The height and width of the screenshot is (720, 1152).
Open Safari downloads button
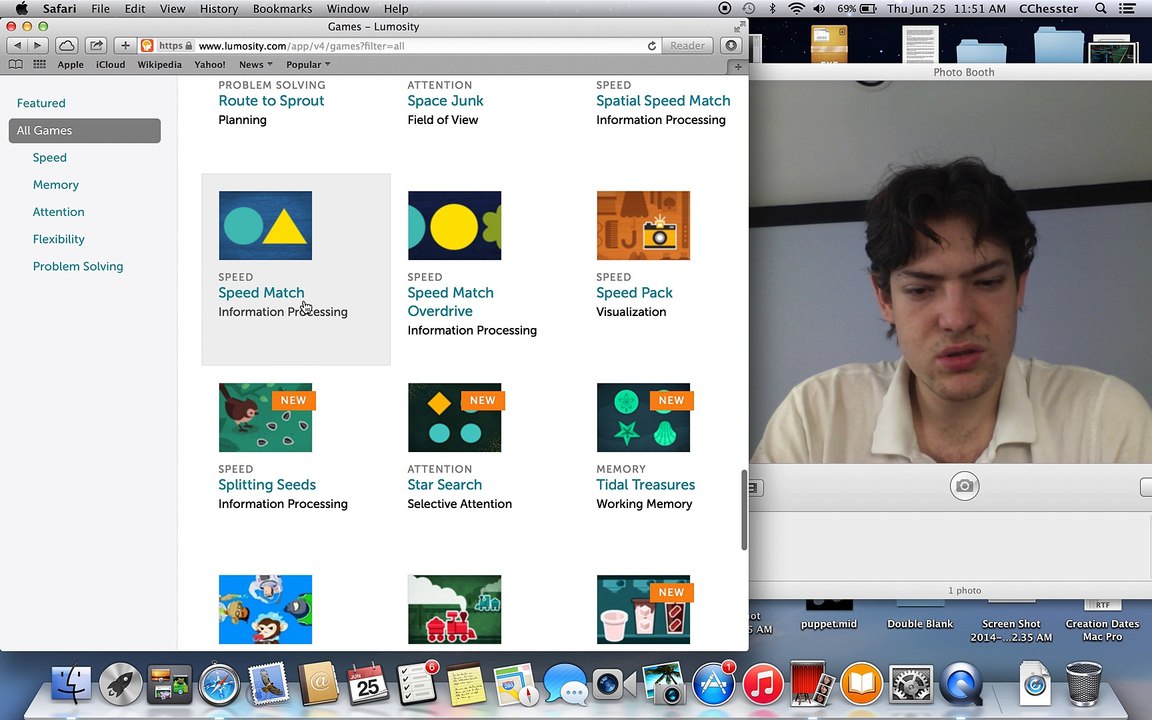(x=731, y=46)
